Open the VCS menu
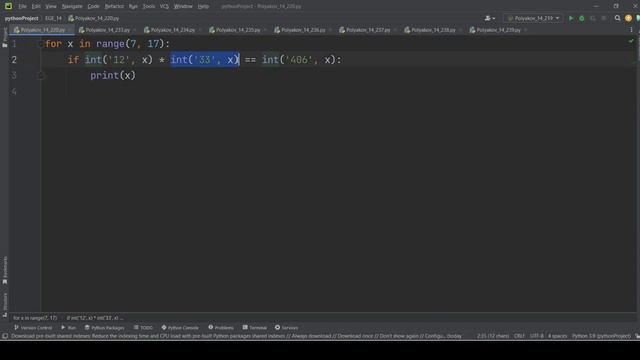The height and width of the screenshot is (360, 640). (164, 6)
